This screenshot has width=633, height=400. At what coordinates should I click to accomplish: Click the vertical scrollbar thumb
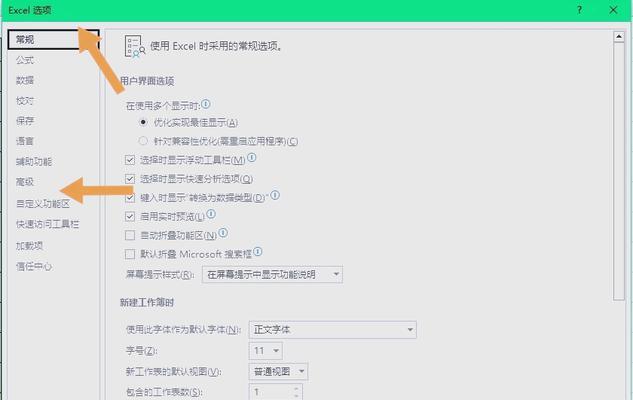618,171
